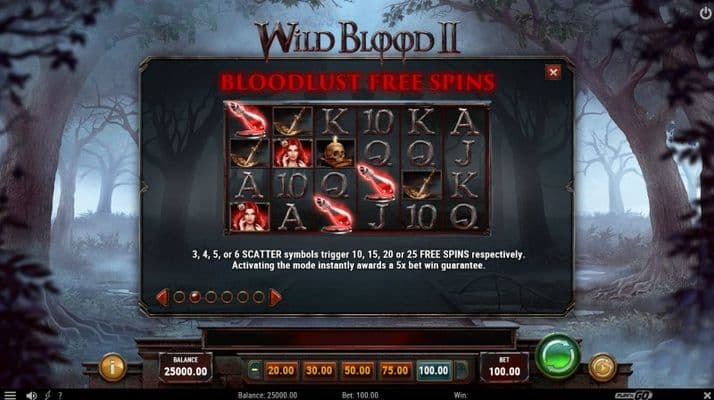Mute the game sound speaker icon
The width and height of the screenshot is (714, 400).
[x=31, y=395]
